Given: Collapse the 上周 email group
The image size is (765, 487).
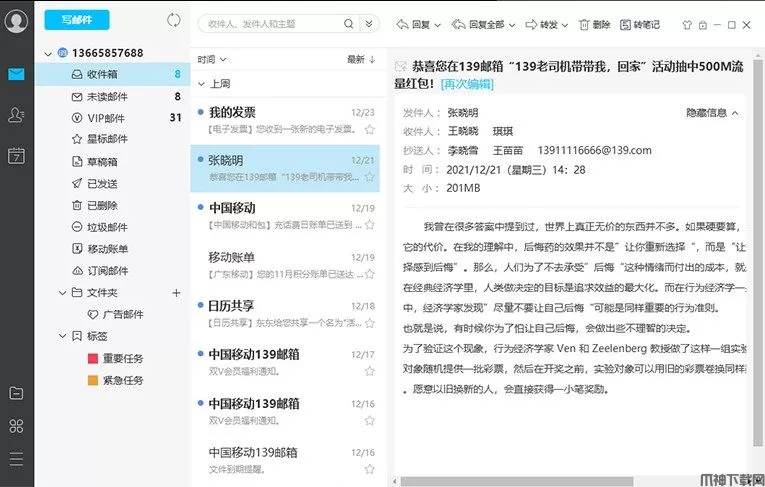Looking at the screenshot, I should (201, 85).
